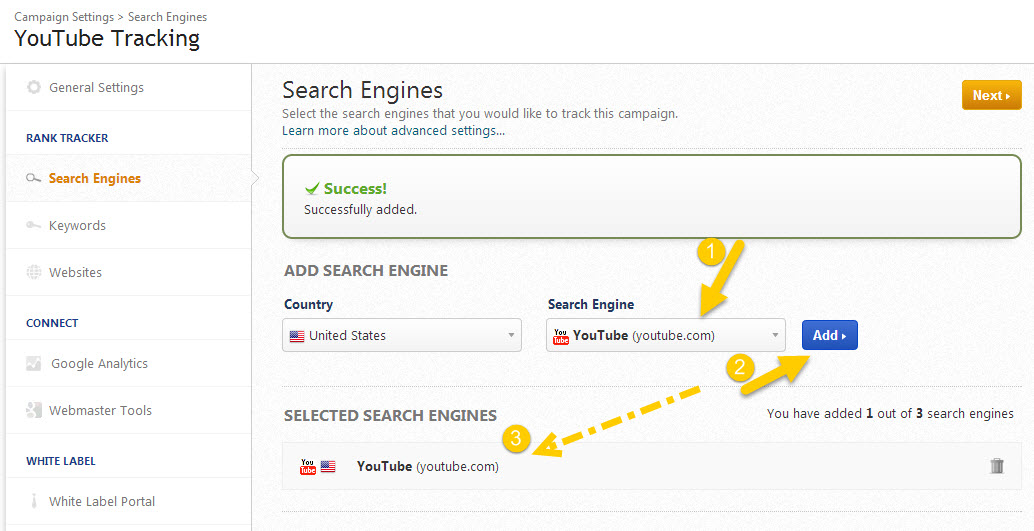Click the globe icon beside Websites
1034x531 pixels.
click(34, 272)
